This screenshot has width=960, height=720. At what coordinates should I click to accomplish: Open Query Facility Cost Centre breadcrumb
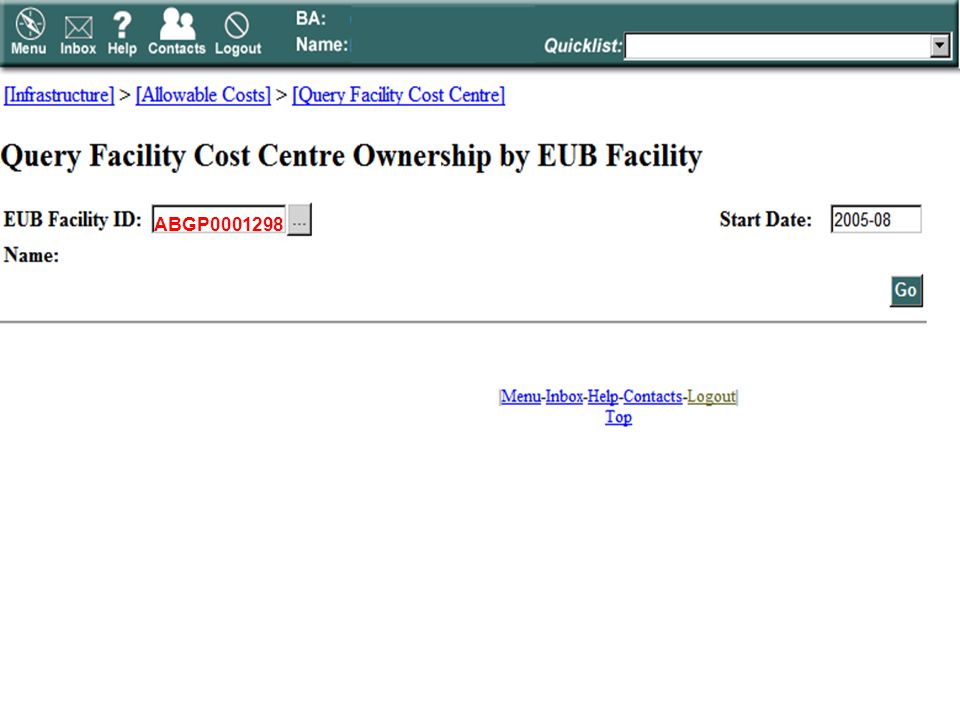399,95
